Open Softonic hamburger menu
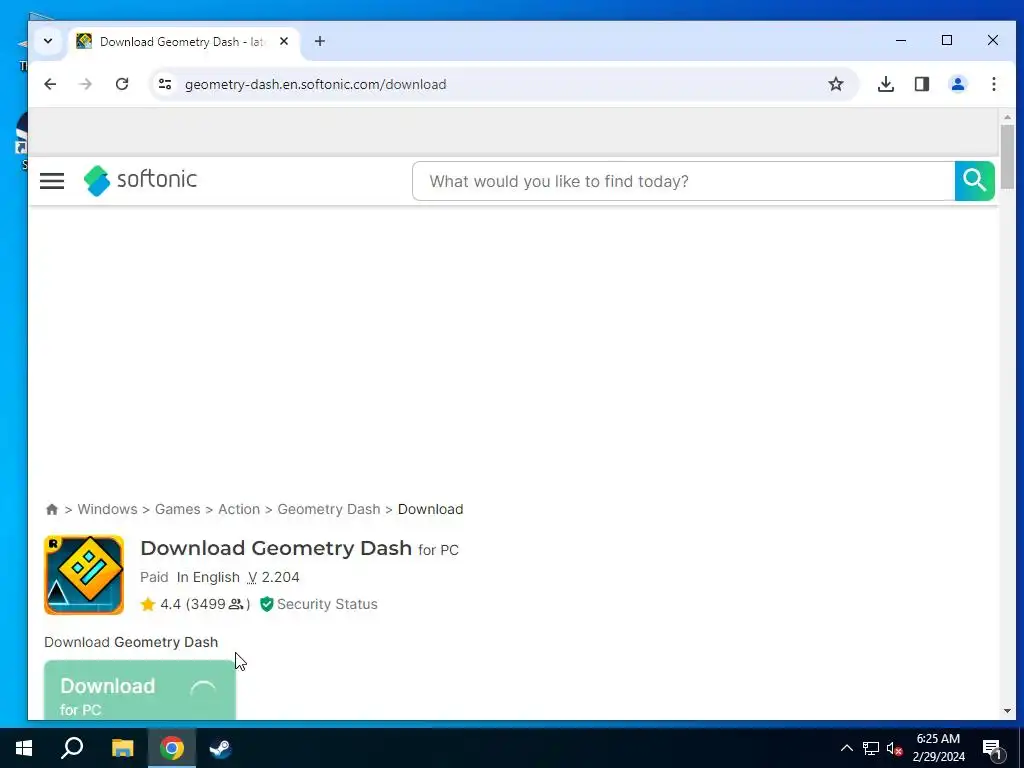 (52, 181)
